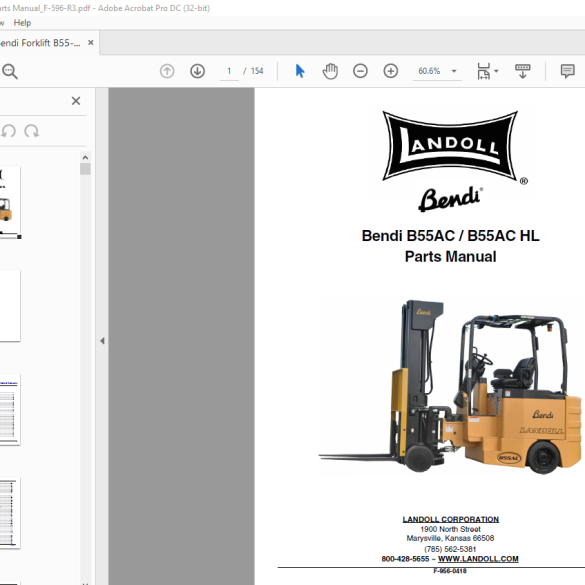
Task: Open the WWW.LANDOLL.COM link
Action: [478, 559]
